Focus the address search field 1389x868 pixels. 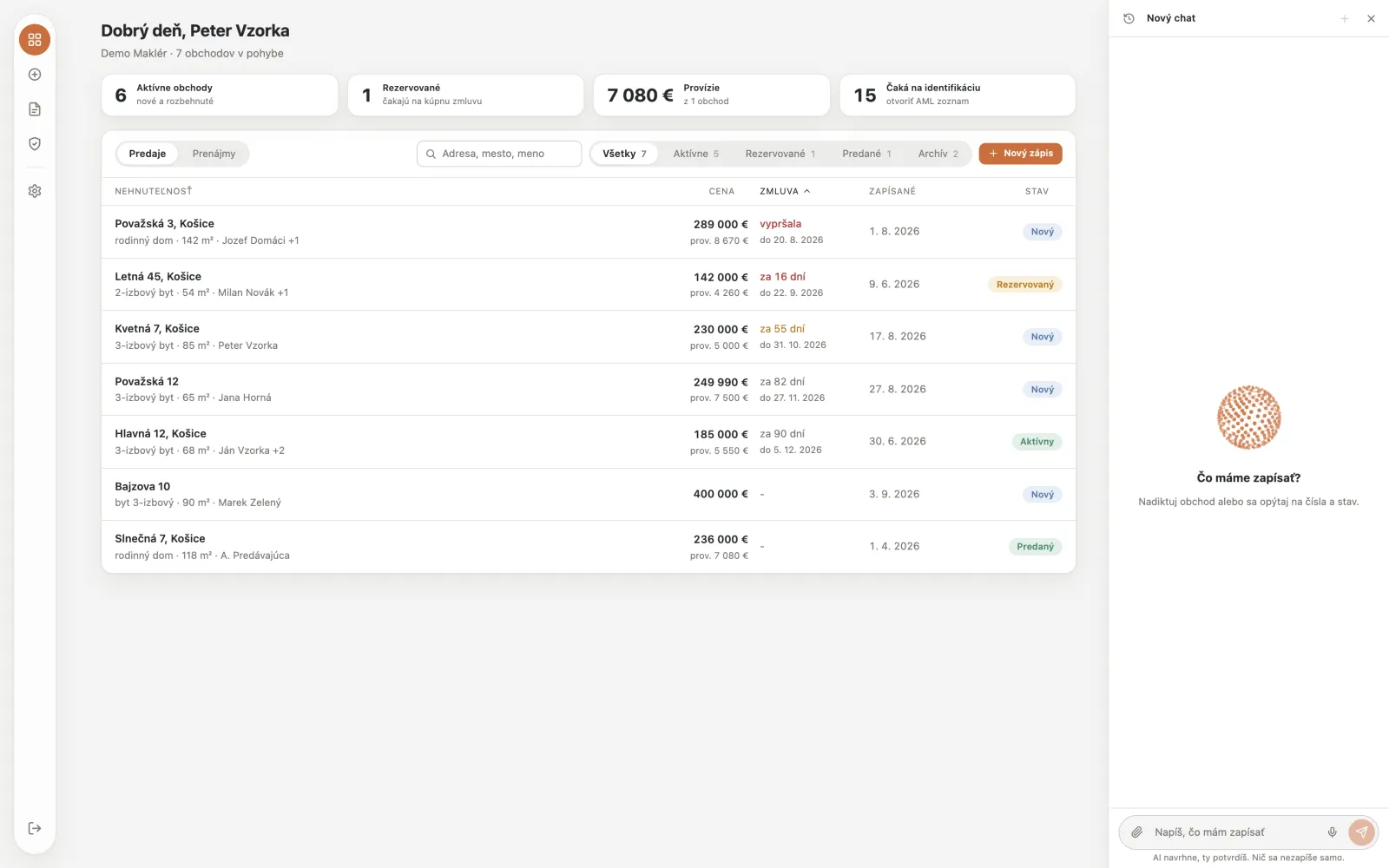(x=499, y=154)
